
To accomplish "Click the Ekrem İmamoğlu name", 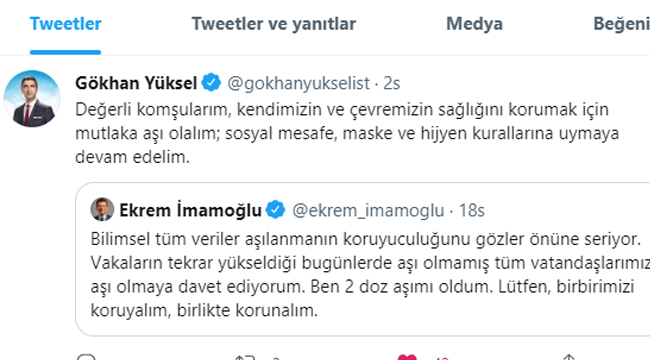I will pyautogui.click(x=190, y=210).
